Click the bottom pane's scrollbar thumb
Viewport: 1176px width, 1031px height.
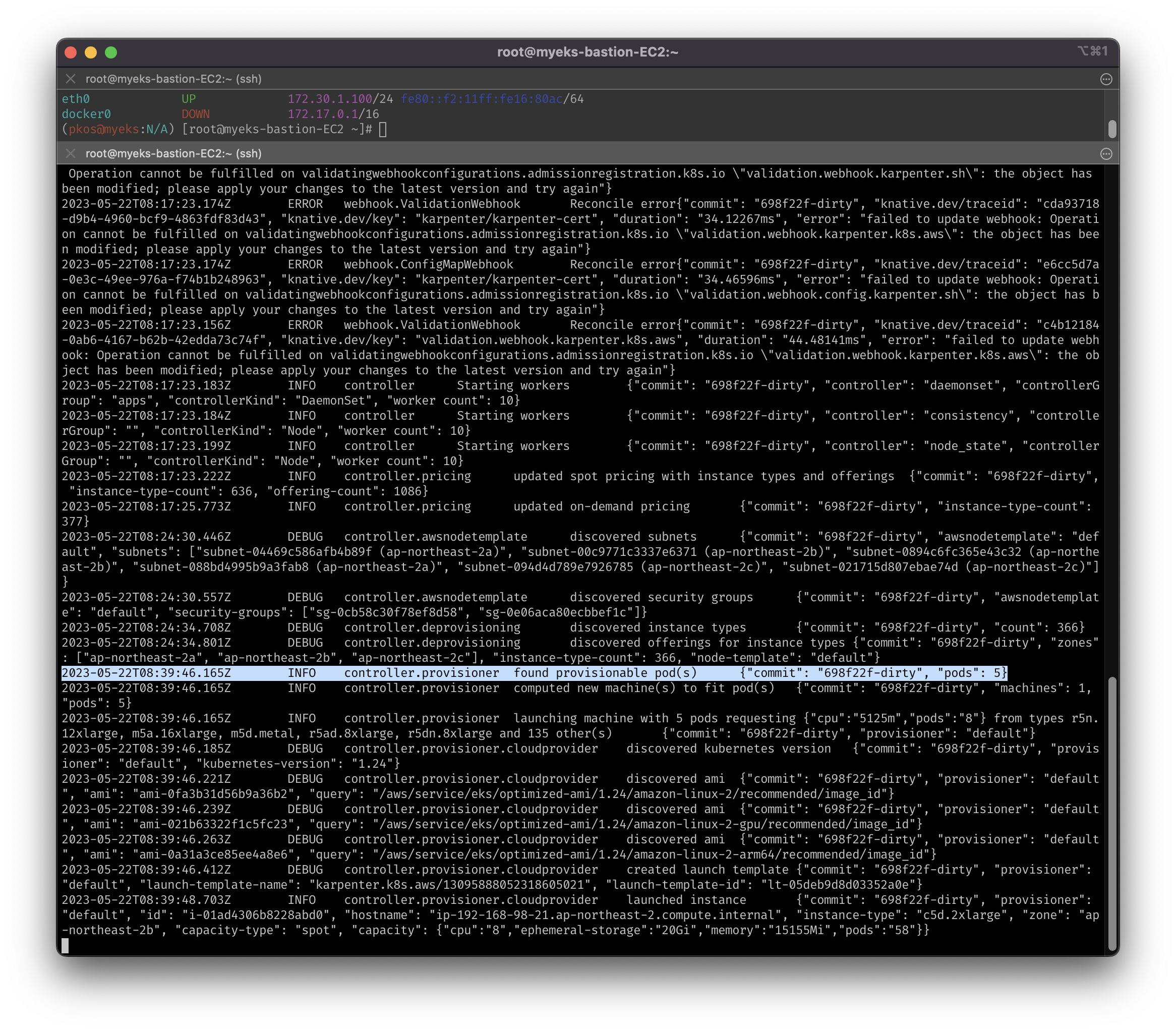click(1111, 814)
